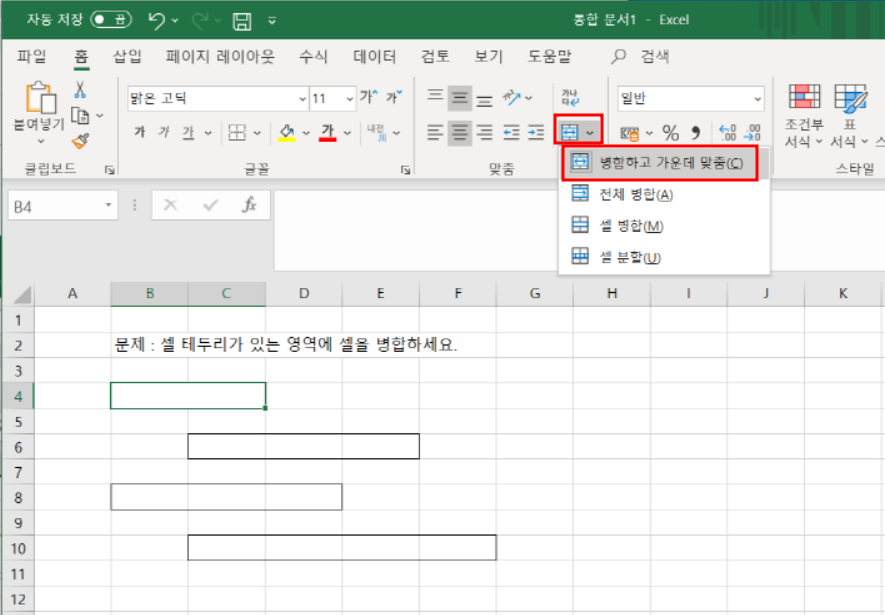This screenshot has width=885, height=615.
Task: Click the increase indent icon
Action: point(536,133)
